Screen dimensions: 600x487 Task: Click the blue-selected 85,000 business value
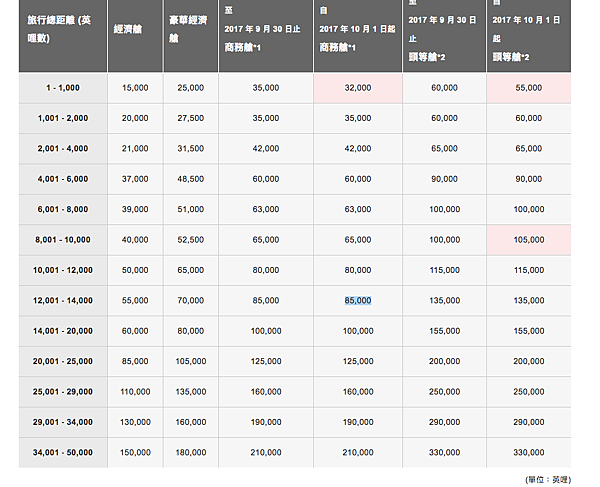358,301
